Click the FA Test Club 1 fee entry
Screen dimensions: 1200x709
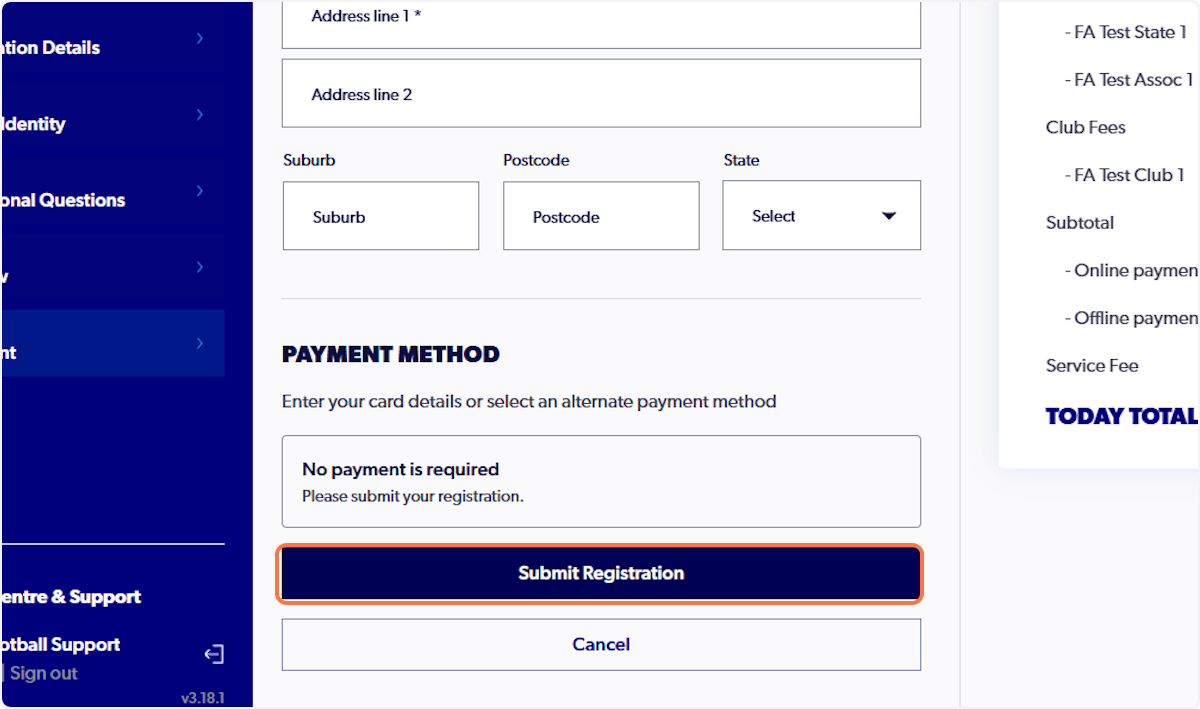click(1124, 175)
